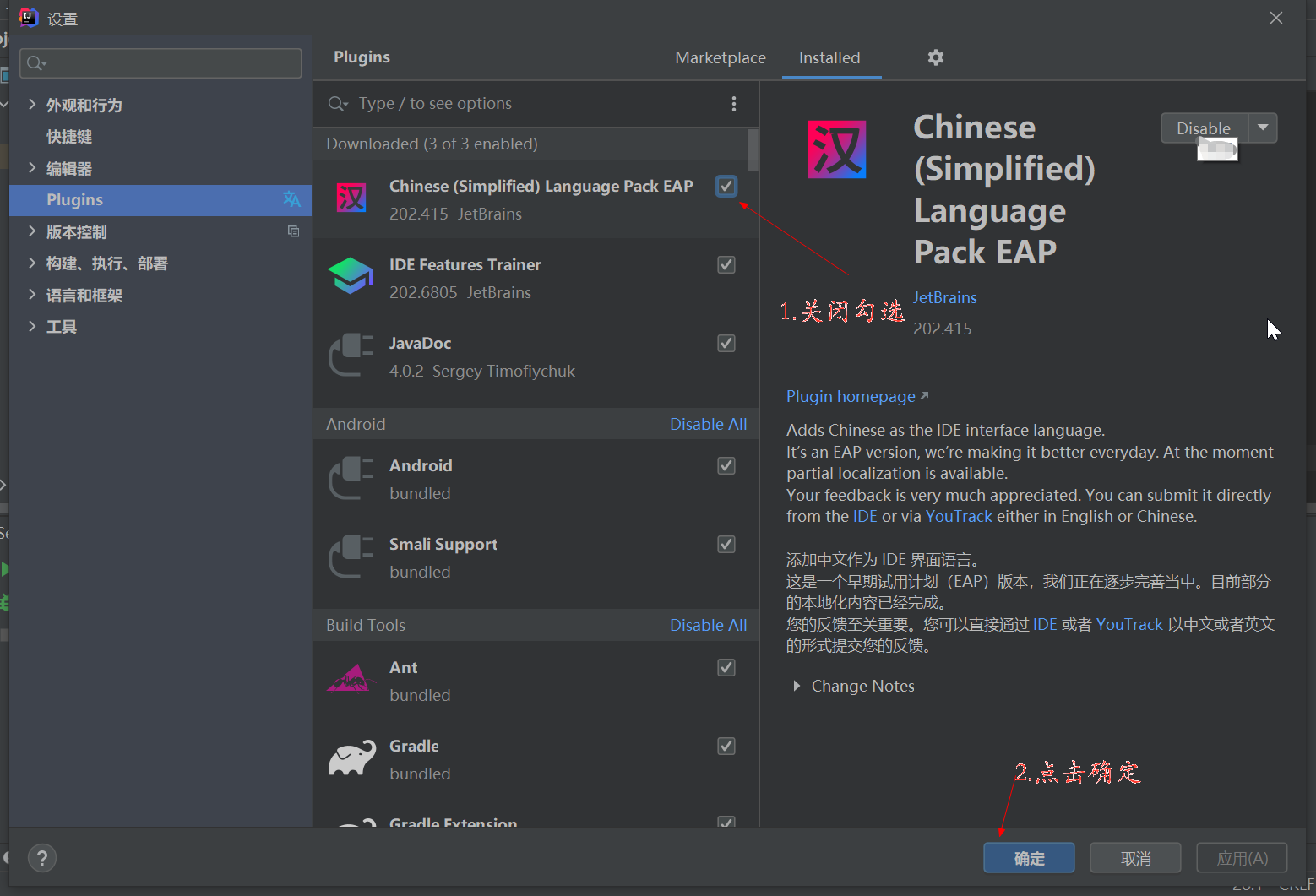This screenshot has width=1316, height=896.
Task: Click the 确定 button
Action: pyautogui.click(x=1029, y=858)
